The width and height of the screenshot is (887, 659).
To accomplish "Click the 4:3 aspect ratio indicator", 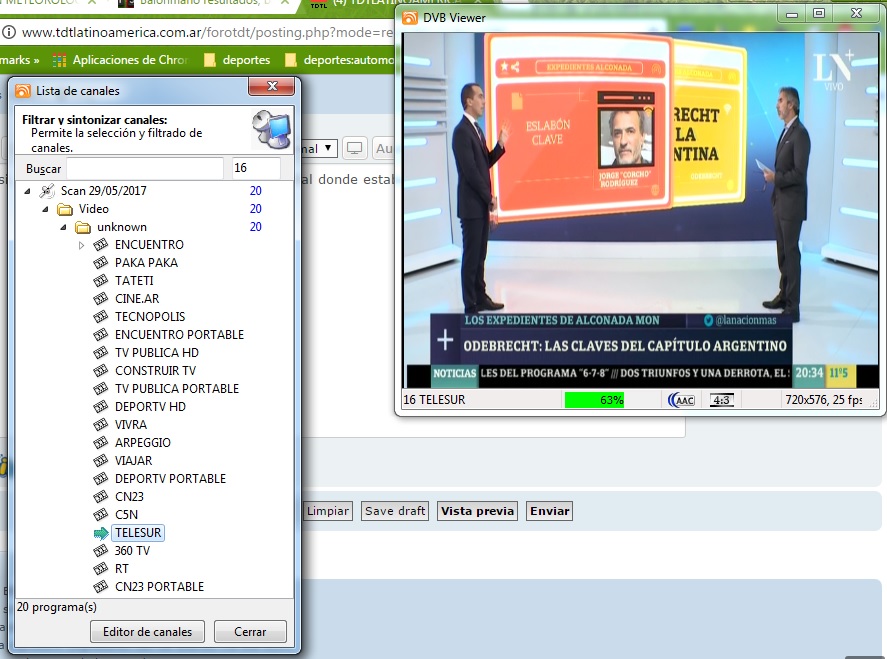I will pyautogui.click(x=722, y=400).
